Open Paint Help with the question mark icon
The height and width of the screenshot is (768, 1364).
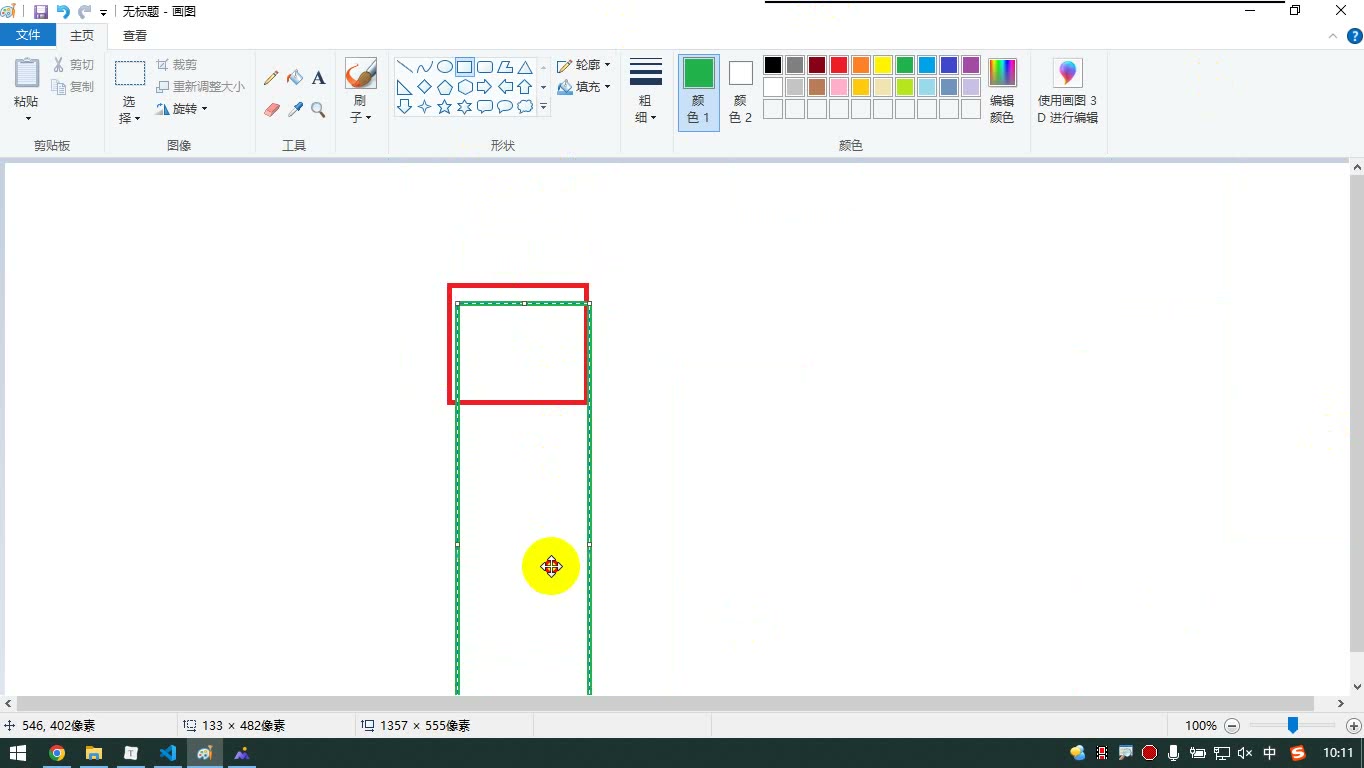[x=1355, y=36]
